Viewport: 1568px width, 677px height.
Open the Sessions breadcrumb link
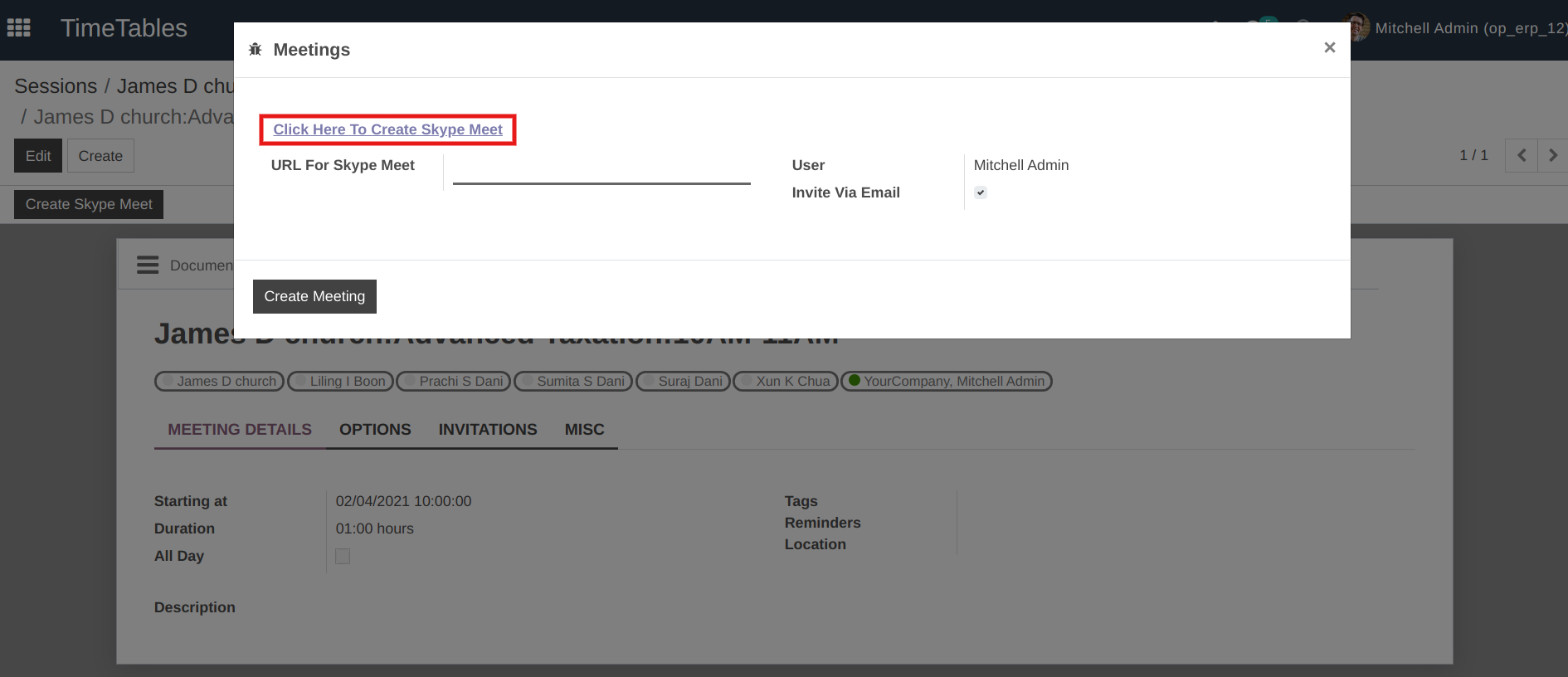pos(56,86)
